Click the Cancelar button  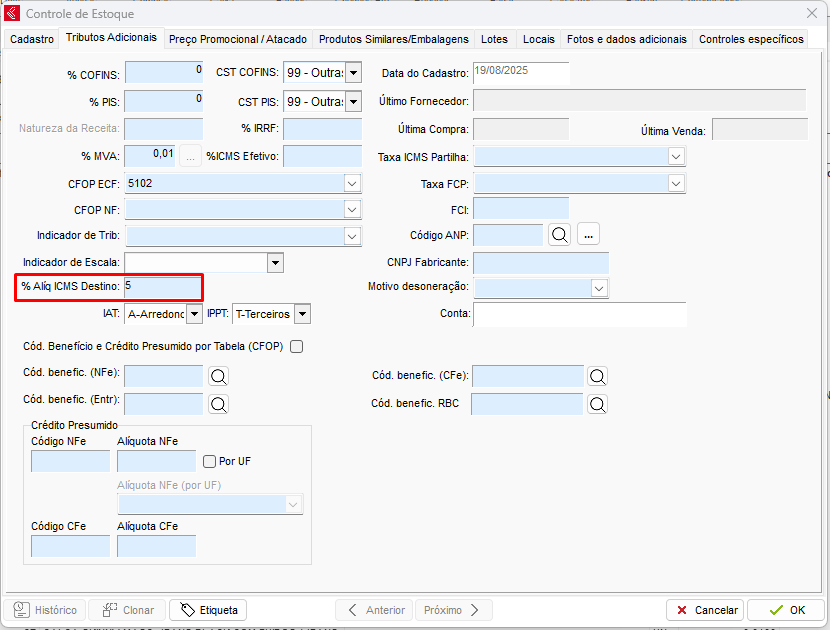705,610
